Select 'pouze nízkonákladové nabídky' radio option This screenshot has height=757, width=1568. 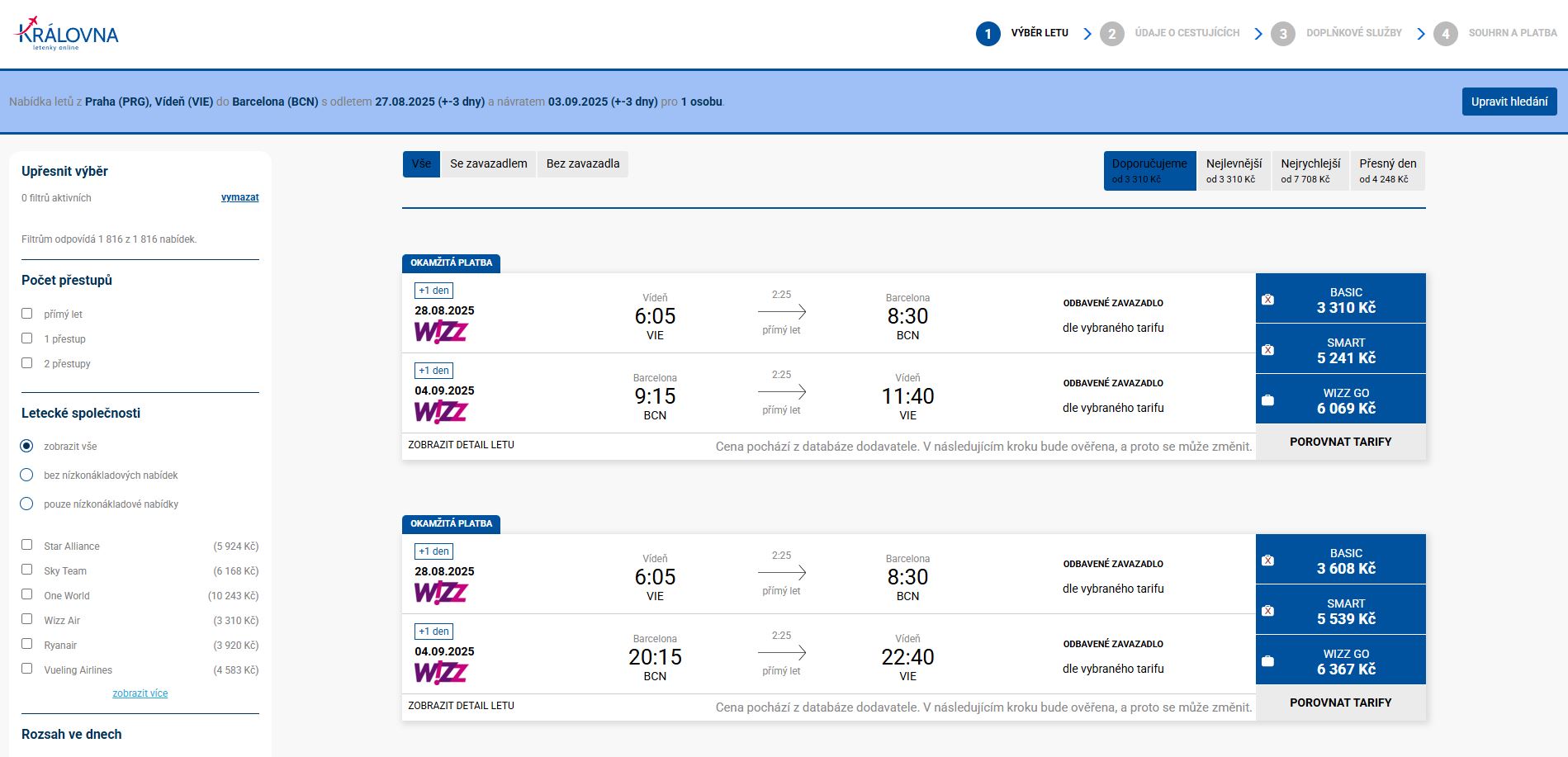coord(27,504)
